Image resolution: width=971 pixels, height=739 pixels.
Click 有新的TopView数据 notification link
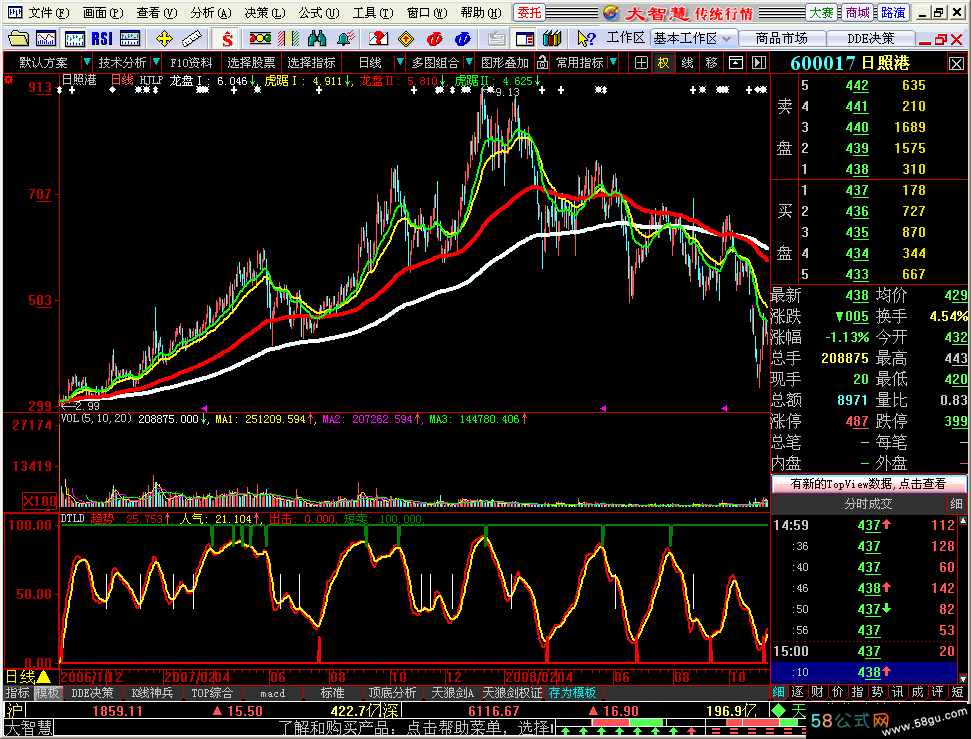click(x=868, y=483)
